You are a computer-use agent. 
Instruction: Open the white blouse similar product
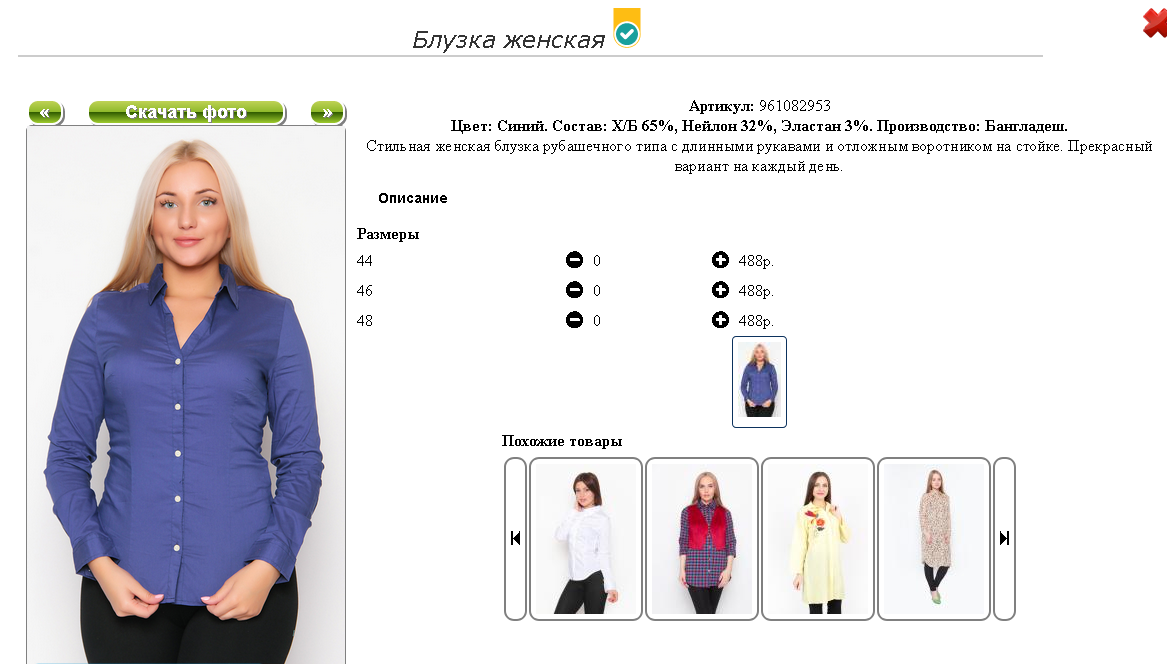[586, 539]
